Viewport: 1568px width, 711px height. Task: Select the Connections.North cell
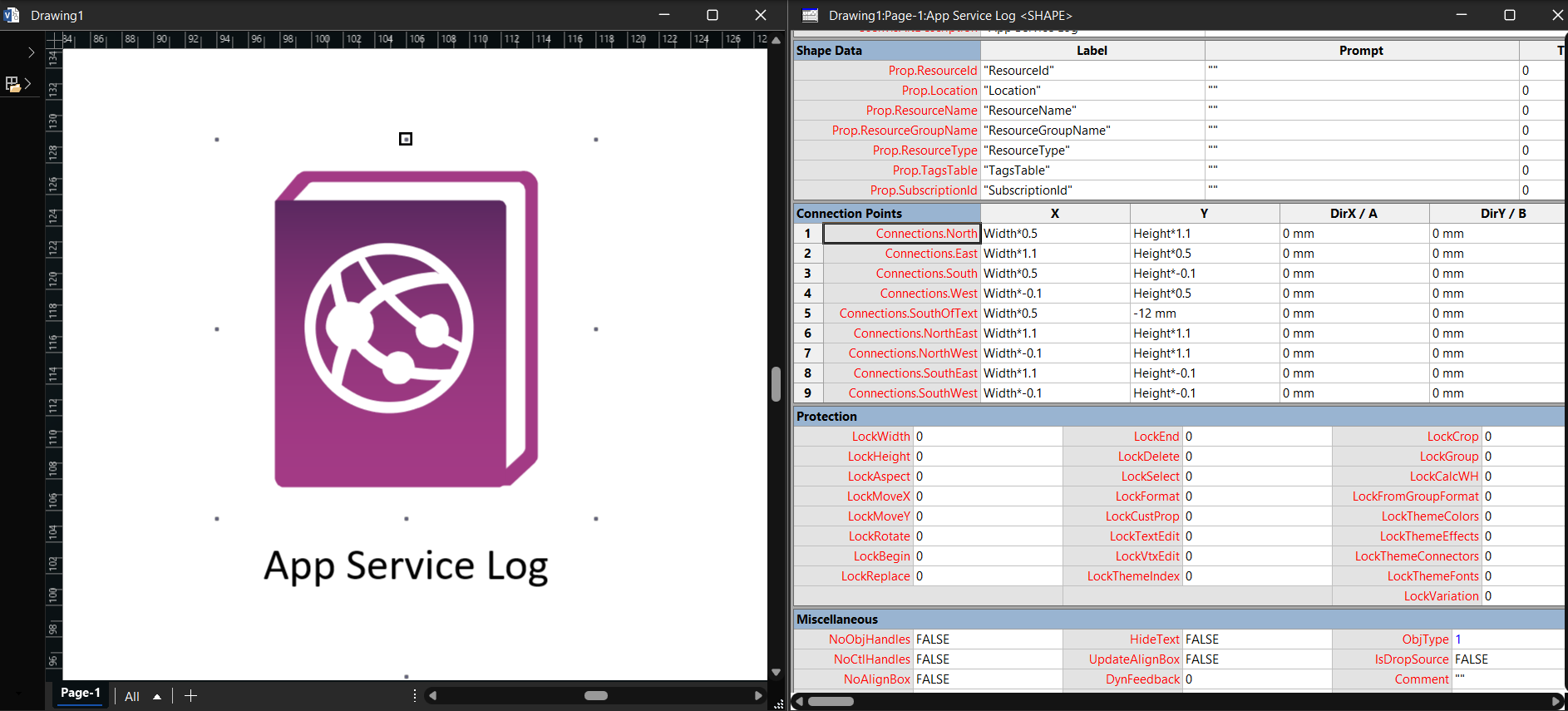coord(902,234)
